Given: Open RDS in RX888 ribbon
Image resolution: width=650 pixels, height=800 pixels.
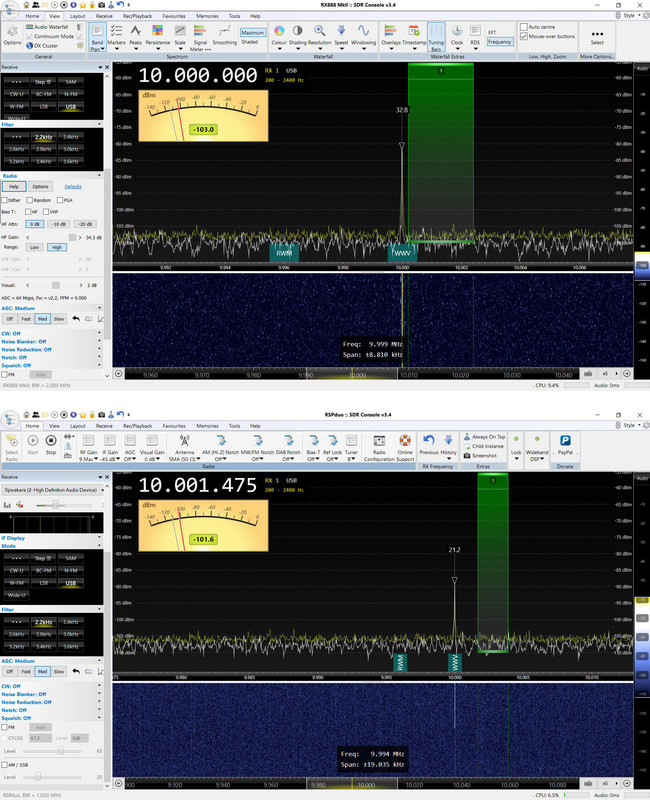Looking at the screenshot, I should (x=475, y=37).
